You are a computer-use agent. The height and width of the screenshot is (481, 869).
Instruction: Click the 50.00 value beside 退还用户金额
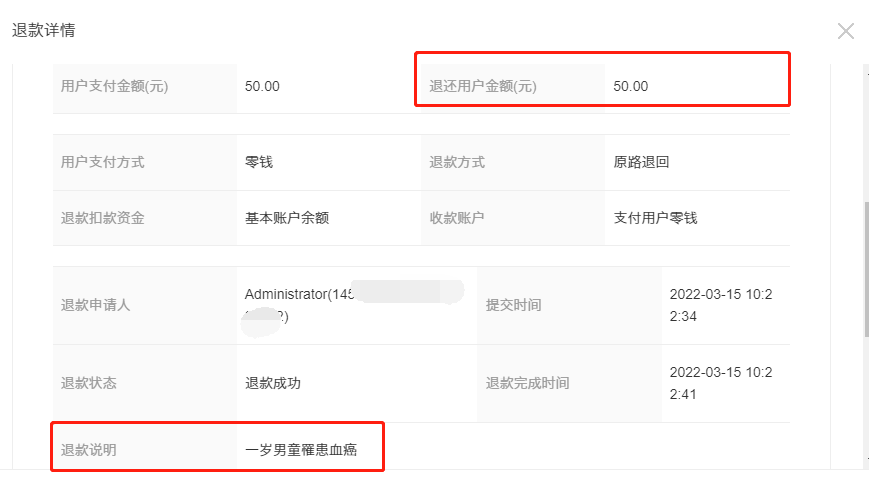[x=631, y=86]
